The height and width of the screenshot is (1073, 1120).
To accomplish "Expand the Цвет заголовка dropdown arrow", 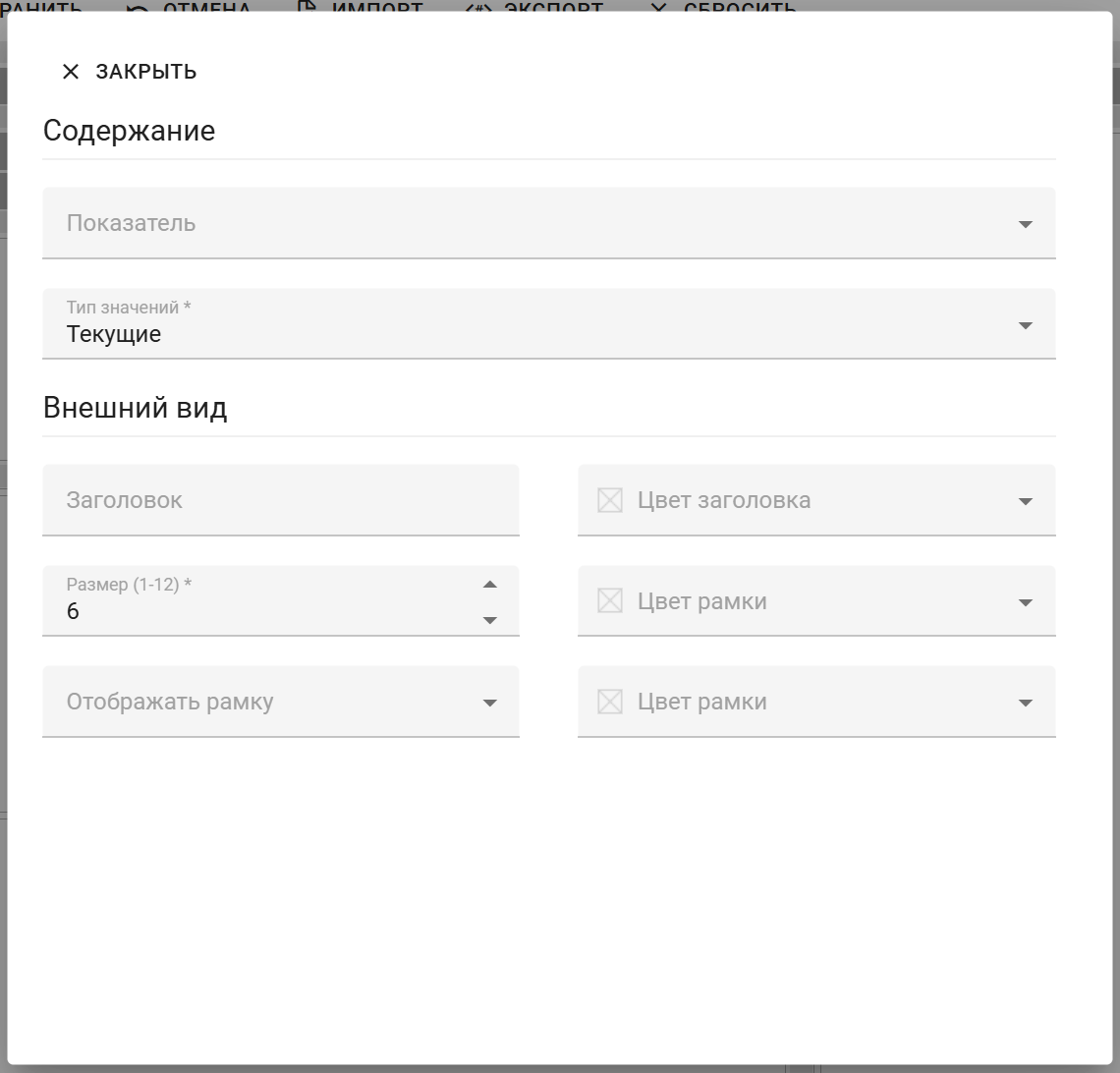I will [1025, 501].
